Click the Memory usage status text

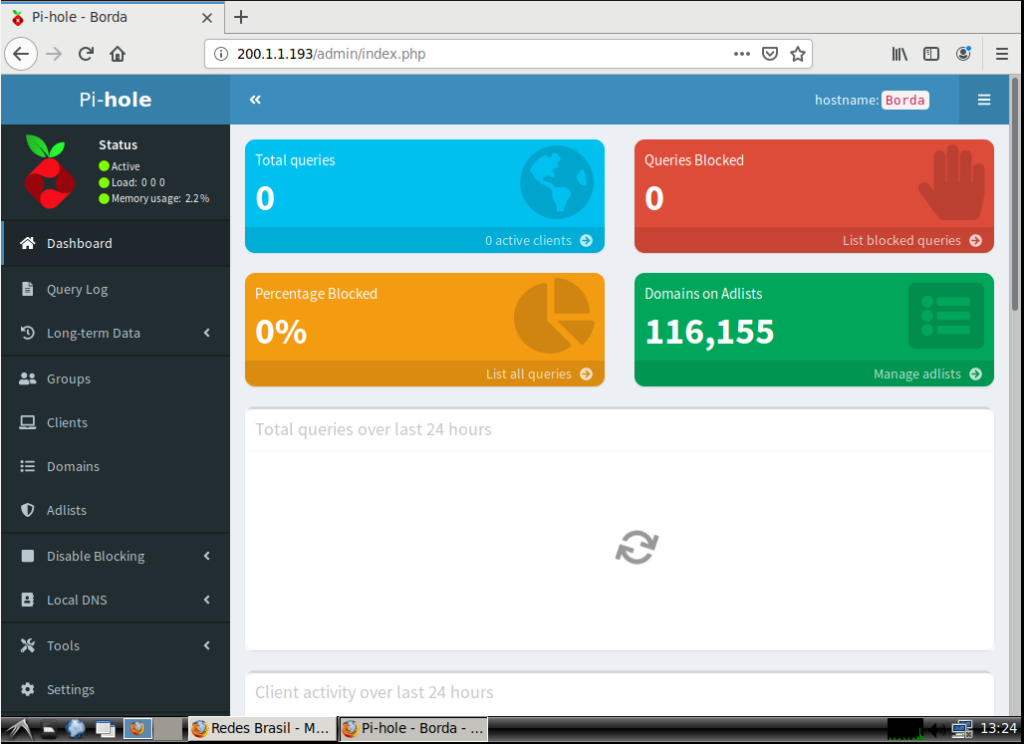click(160, 198)
